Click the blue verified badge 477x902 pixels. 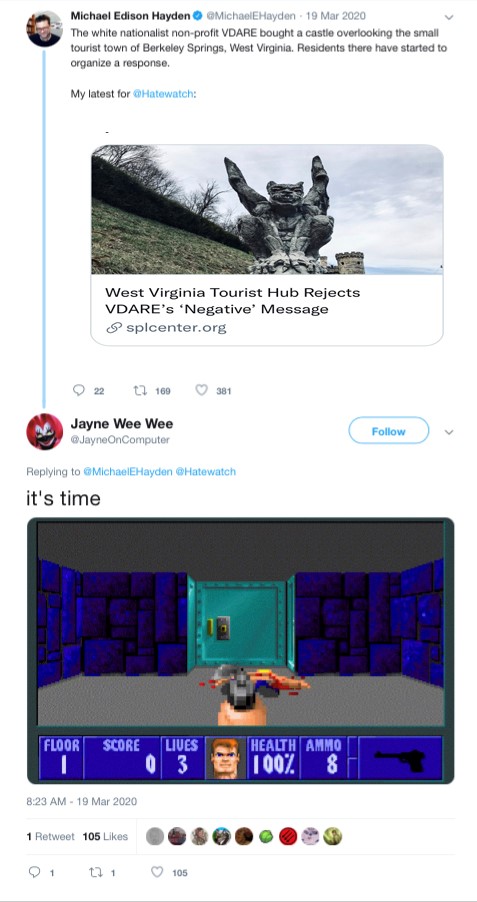[197, 16]
